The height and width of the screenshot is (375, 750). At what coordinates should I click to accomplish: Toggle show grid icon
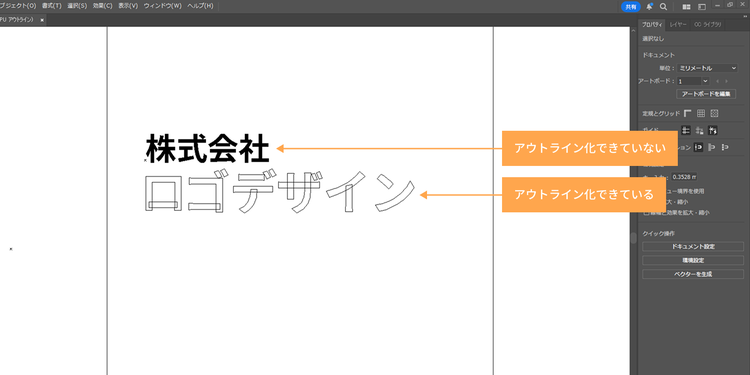701,114
